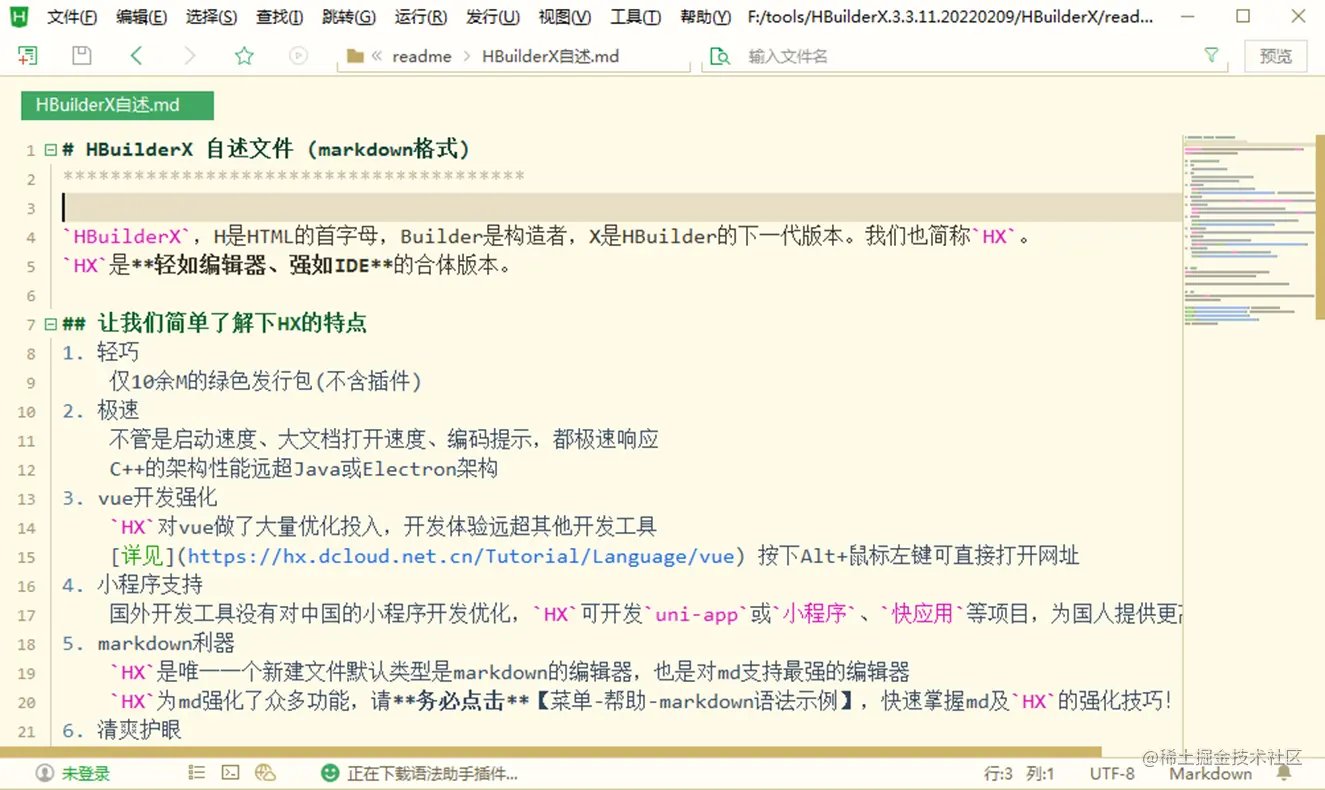
Task: Open the document outline list icon
Action: click(x=197, y=772)
